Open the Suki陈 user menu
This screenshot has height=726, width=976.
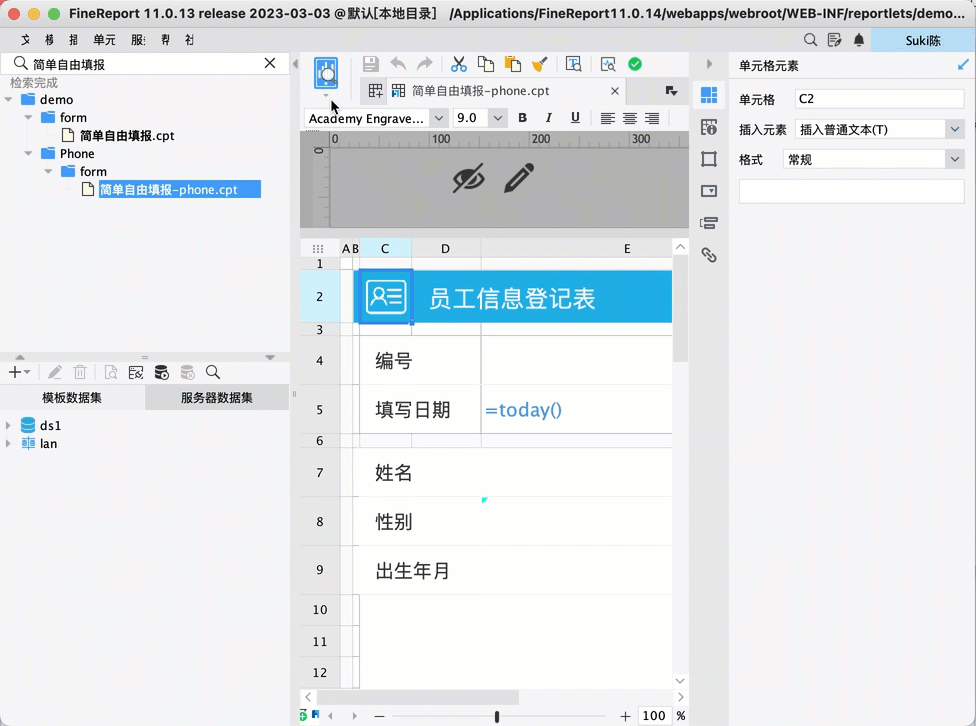922,40
